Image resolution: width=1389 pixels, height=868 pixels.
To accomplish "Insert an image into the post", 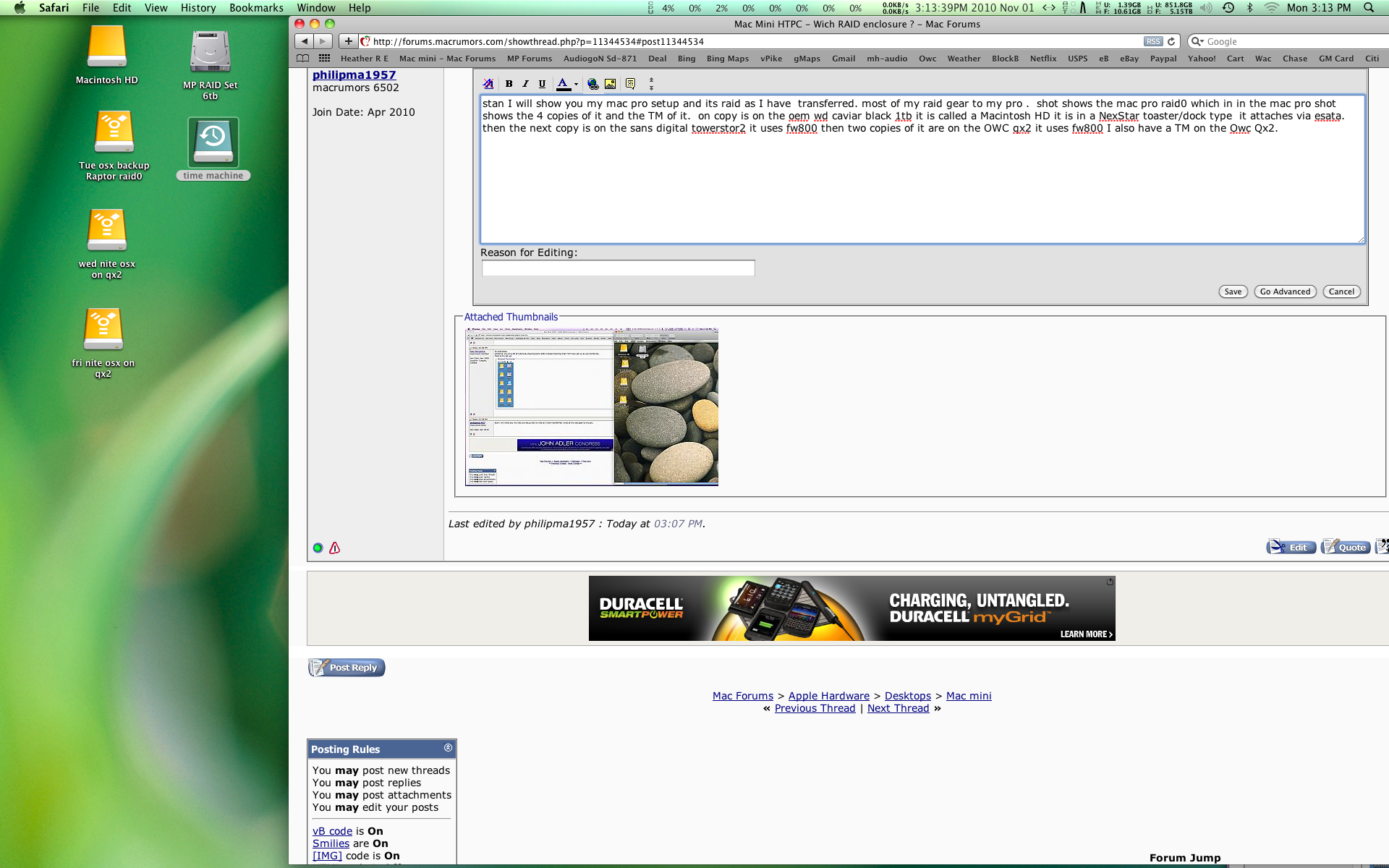I will [610, 83].
